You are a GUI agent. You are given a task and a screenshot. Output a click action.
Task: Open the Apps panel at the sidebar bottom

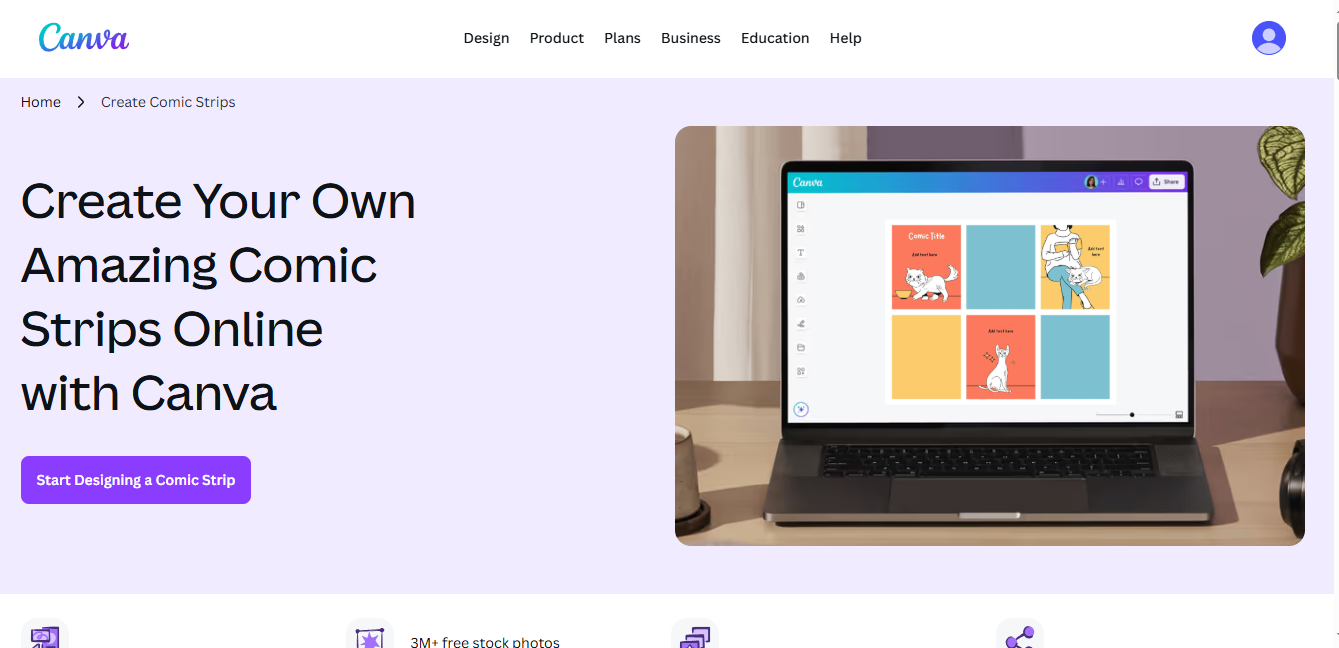click(800, 370)
